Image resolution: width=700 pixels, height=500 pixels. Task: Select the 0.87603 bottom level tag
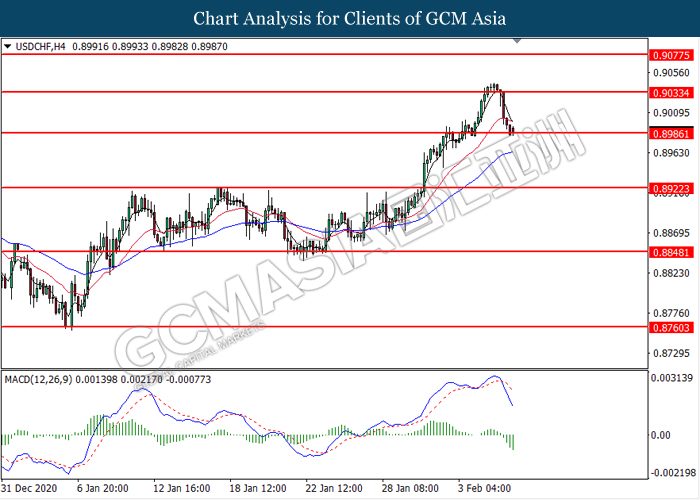(x=668, y=326)
